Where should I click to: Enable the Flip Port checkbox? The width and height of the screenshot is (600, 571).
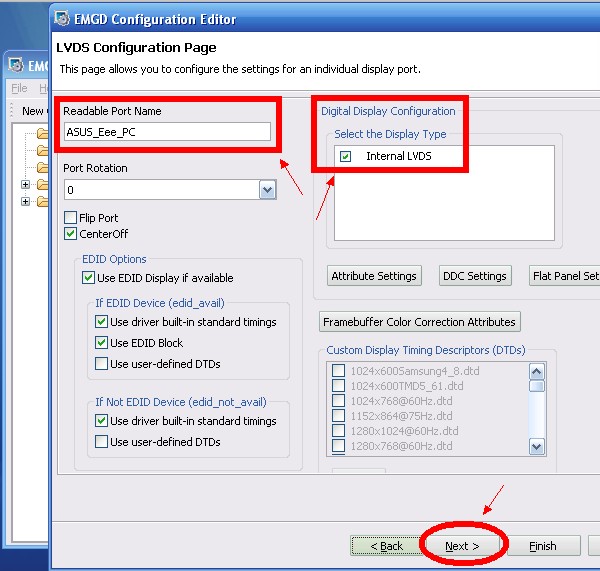[70, 218]
